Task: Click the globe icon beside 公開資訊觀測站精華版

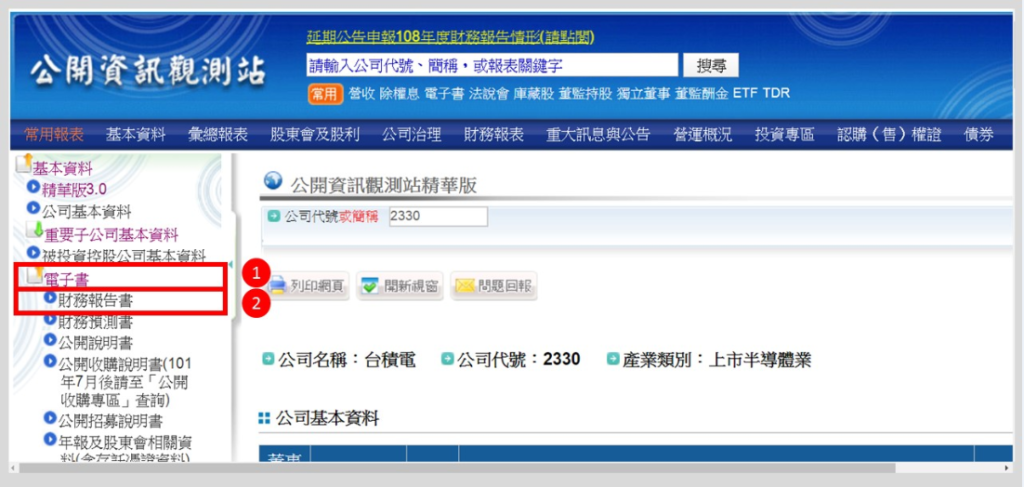Action: [273, 180]
